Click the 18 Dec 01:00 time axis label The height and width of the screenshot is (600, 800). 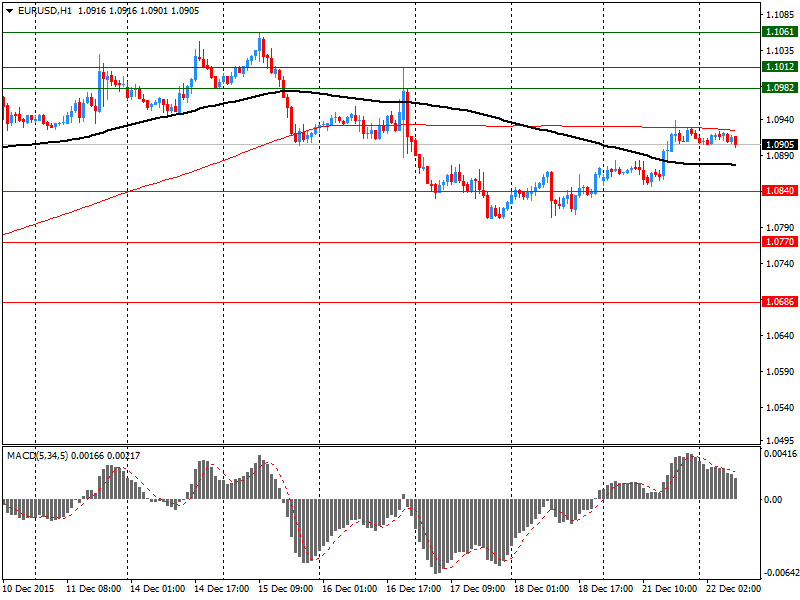pyautogui.click(x=541, y=589)
